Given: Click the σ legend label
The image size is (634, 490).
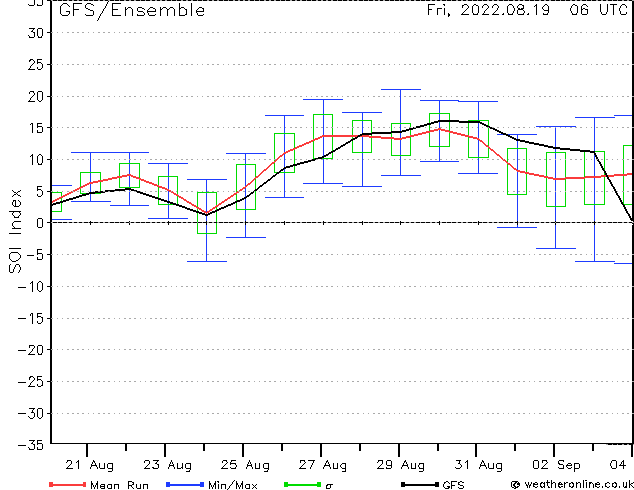Looking at the screenshot, I should pos(329,486).
